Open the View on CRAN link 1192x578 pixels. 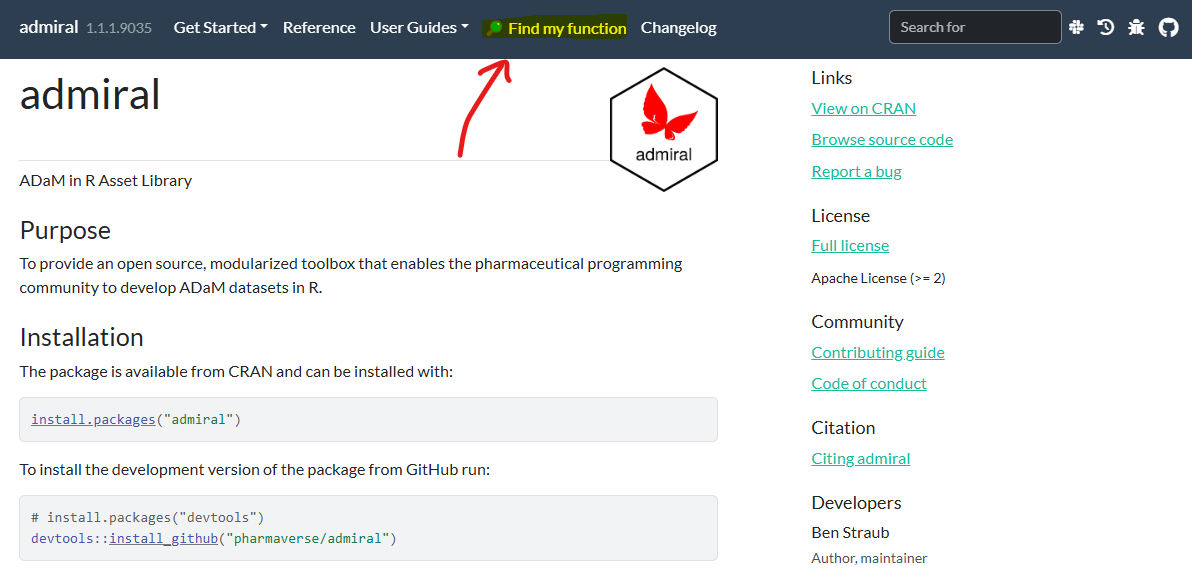(x=863, y=108)
